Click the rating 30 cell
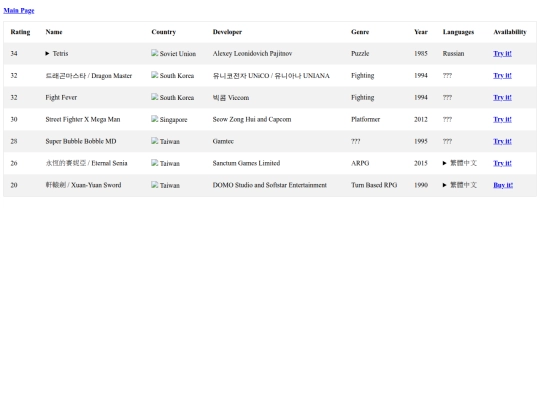The image size is (540, 405). (x=14, y=120)
